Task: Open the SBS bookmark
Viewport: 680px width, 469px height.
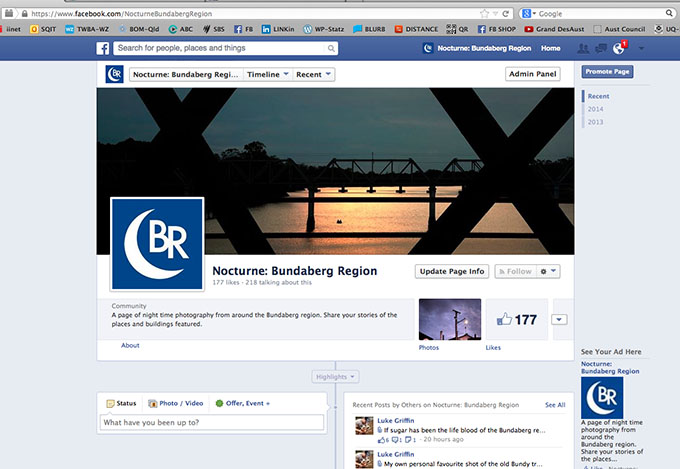Action: (214, 29)
